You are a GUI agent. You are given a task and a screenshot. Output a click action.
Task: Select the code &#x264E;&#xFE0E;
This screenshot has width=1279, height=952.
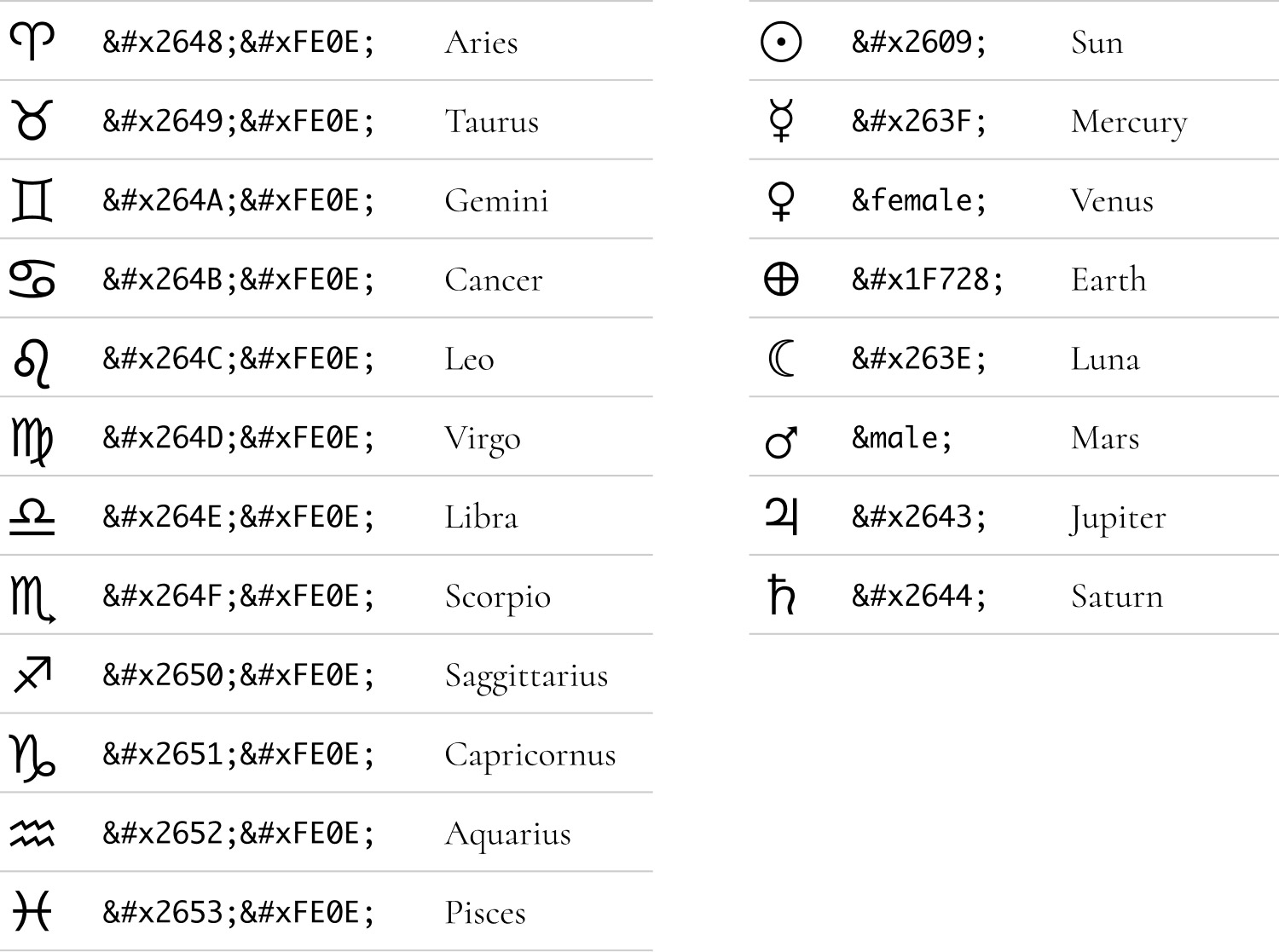239,517
